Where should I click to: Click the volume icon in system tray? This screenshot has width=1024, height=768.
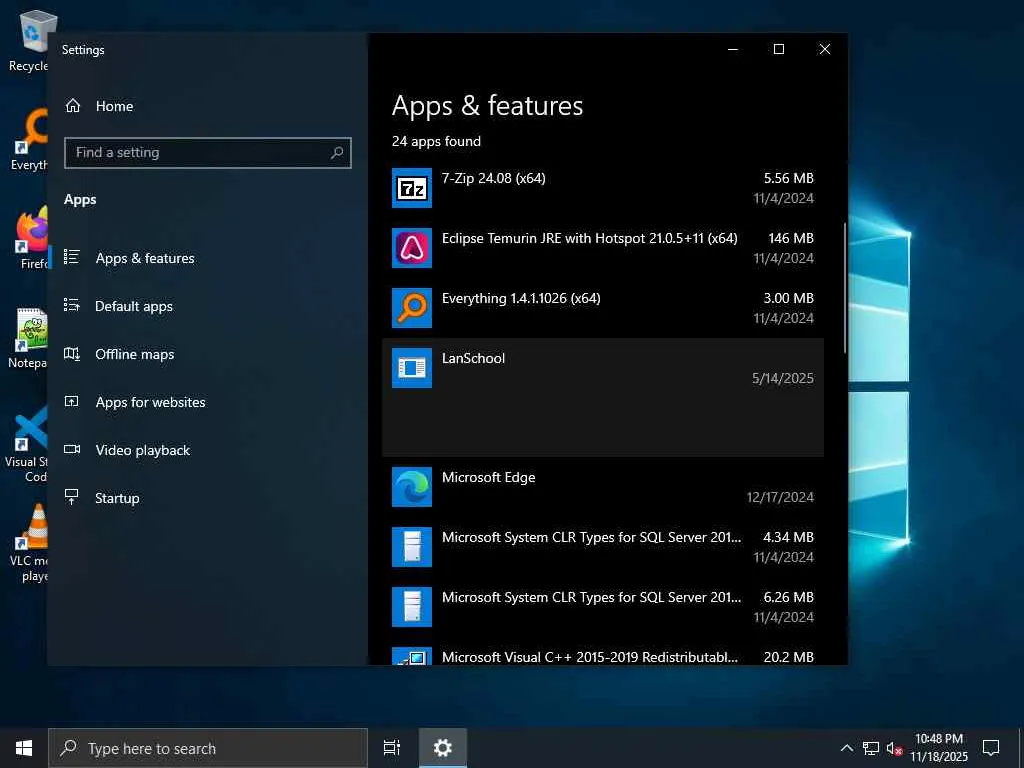(x=894, y=748)
